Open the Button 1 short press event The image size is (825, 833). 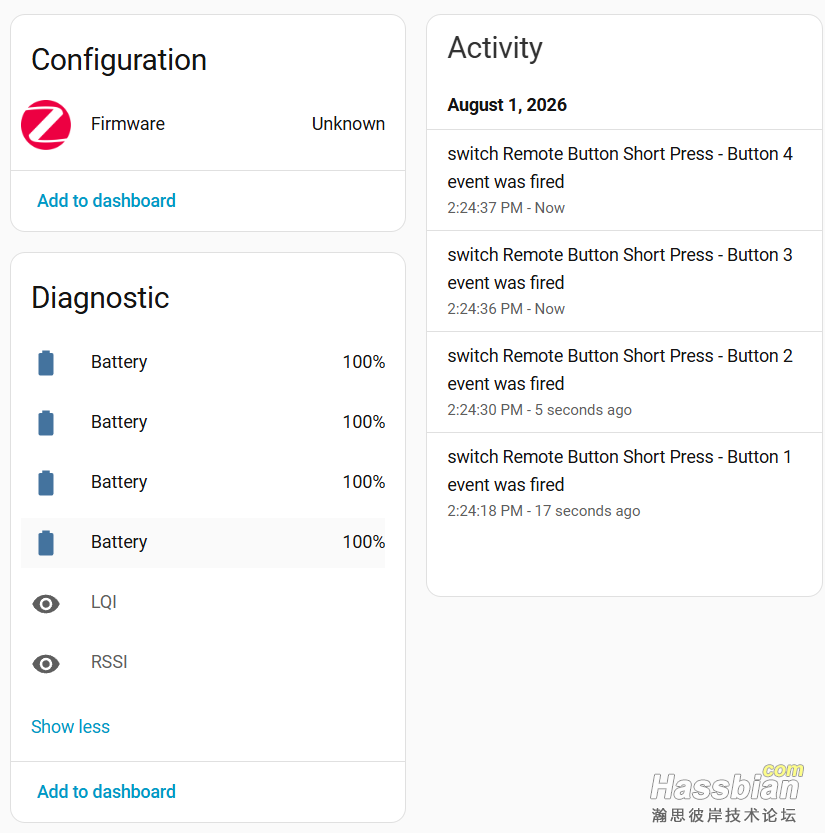624,483
